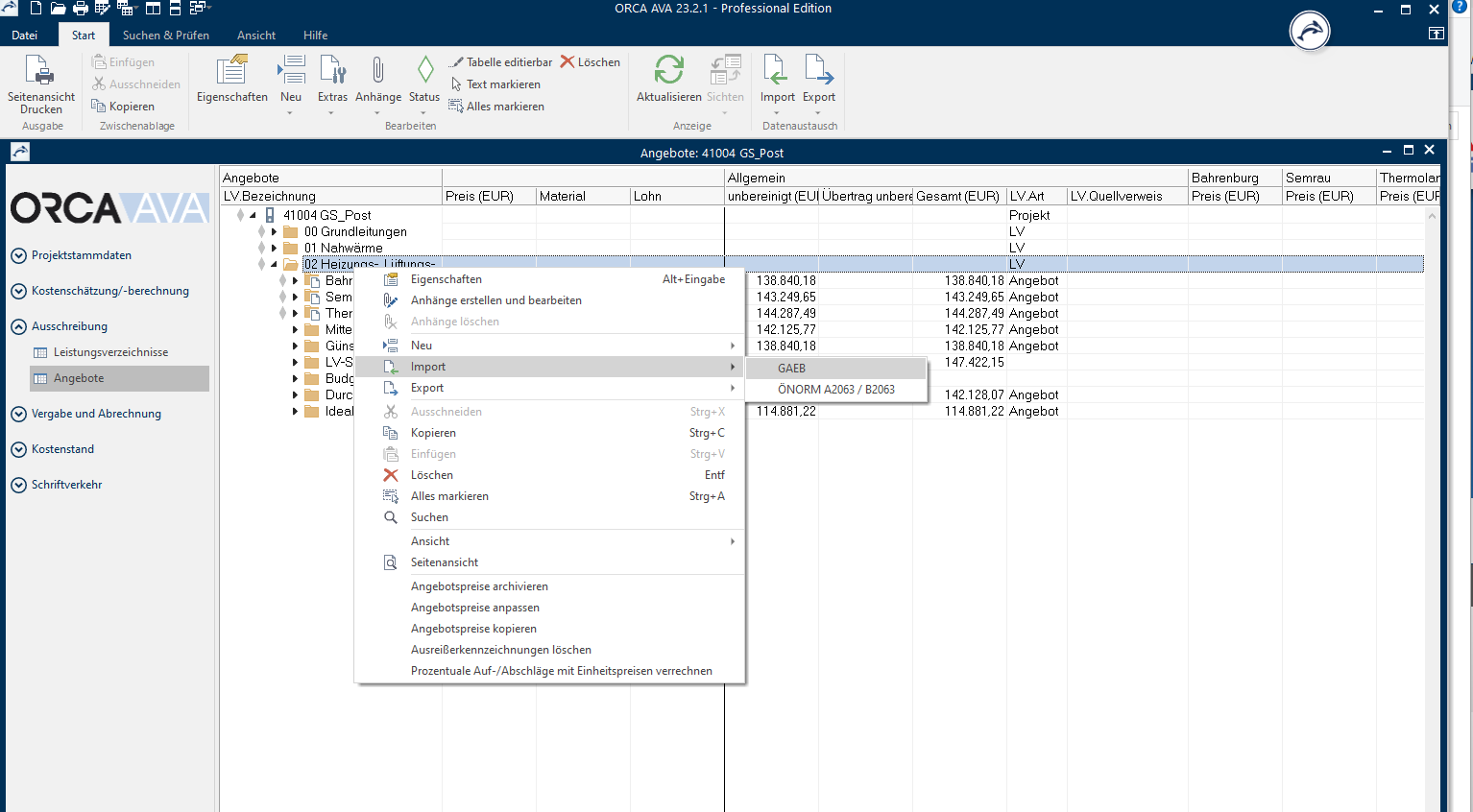Click the Gesamt (EUR) column header

[x=957, y=196]
